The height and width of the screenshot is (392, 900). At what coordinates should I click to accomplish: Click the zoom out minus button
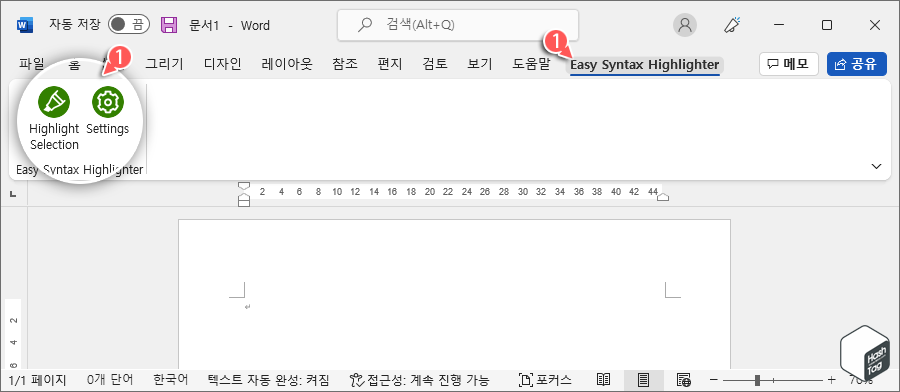click(713, 379)
